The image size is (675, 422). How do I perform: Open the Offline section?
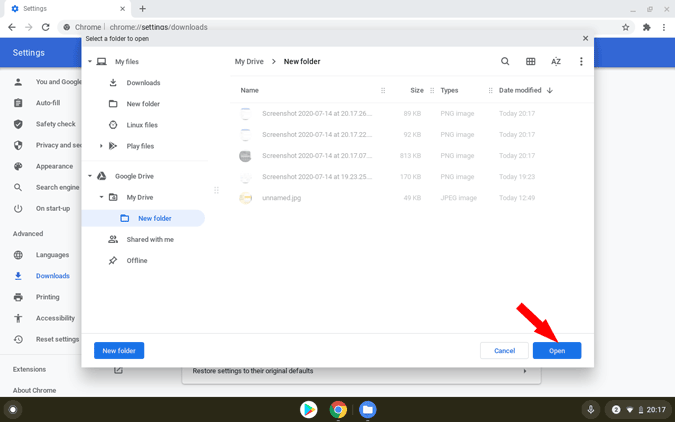click(136, 261)
